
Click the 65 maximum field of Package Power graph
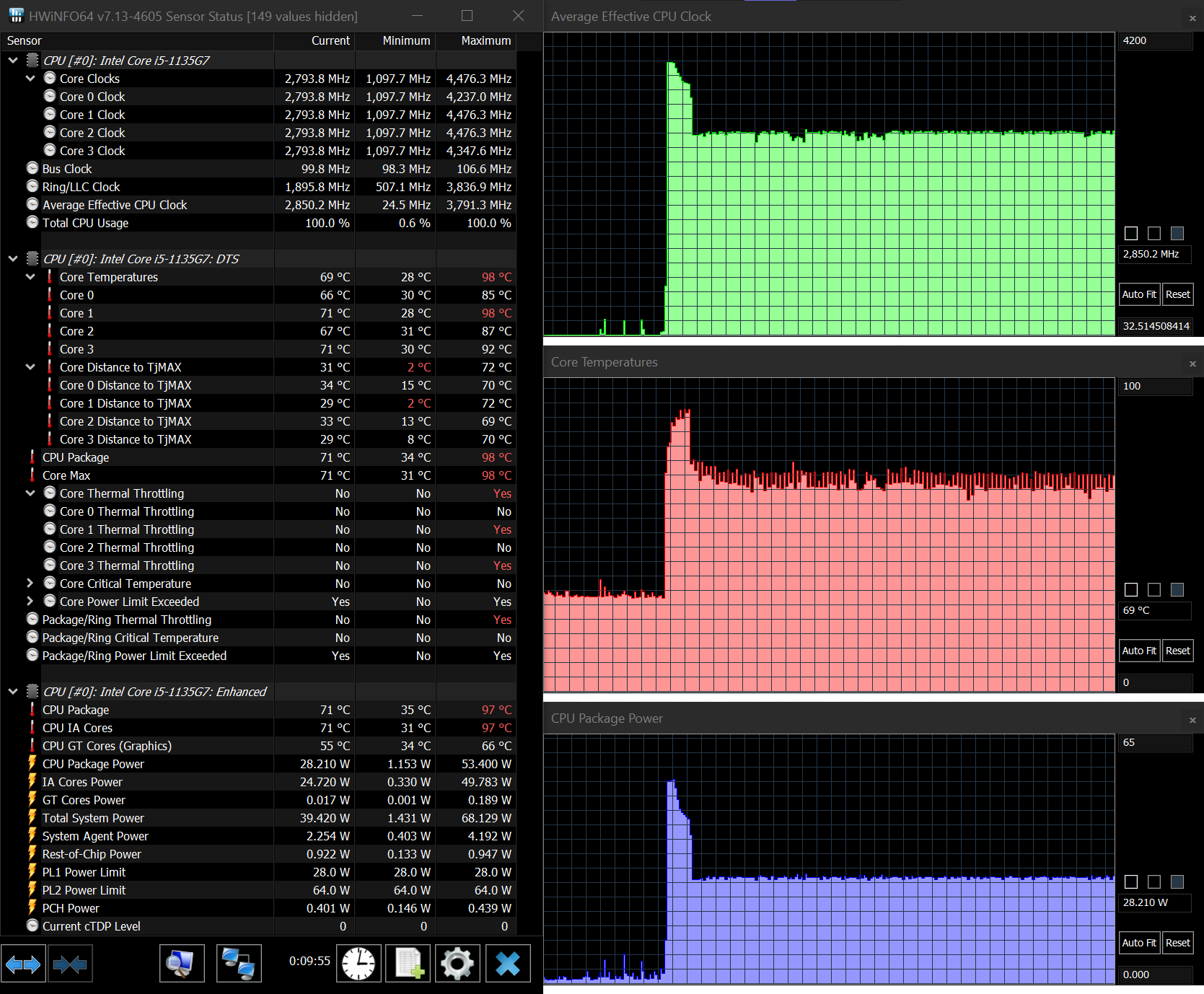click(1156, 743)
